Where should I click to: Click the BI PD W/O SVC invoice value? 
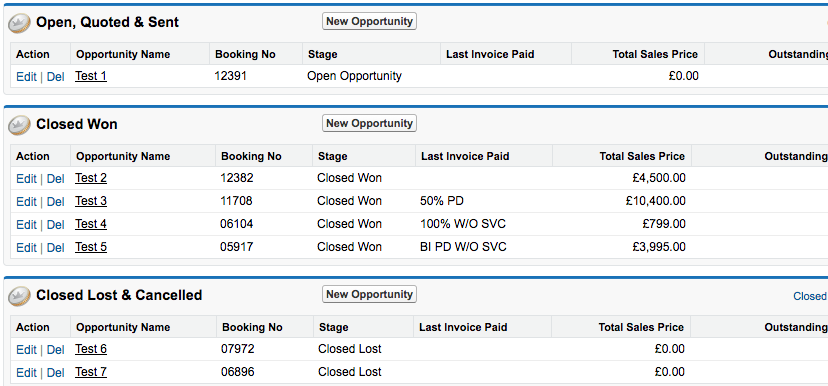(463, 247)
